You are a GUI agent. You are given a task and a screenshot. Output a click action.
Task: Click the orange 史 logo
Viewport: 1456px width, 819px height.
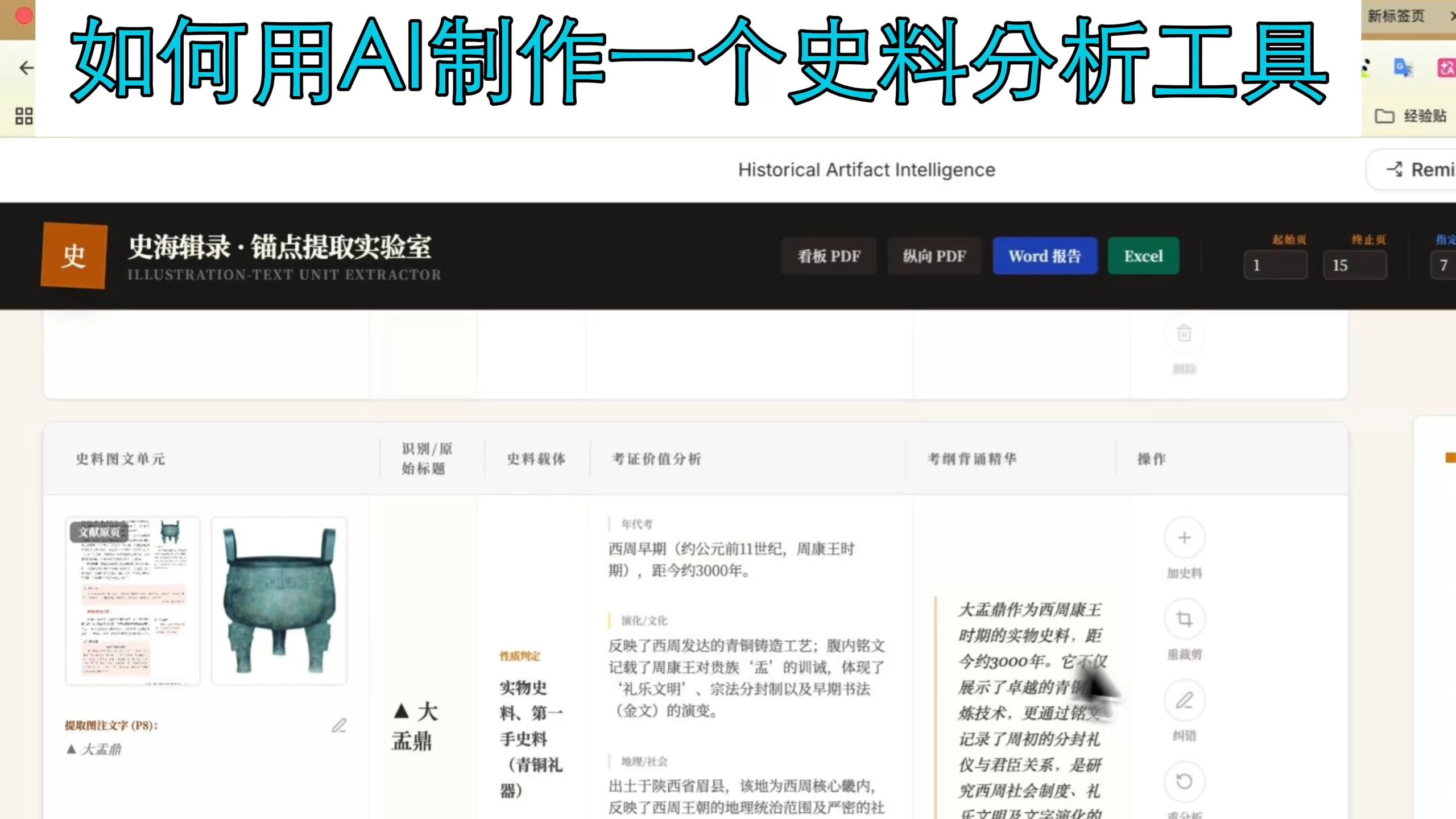74,256
